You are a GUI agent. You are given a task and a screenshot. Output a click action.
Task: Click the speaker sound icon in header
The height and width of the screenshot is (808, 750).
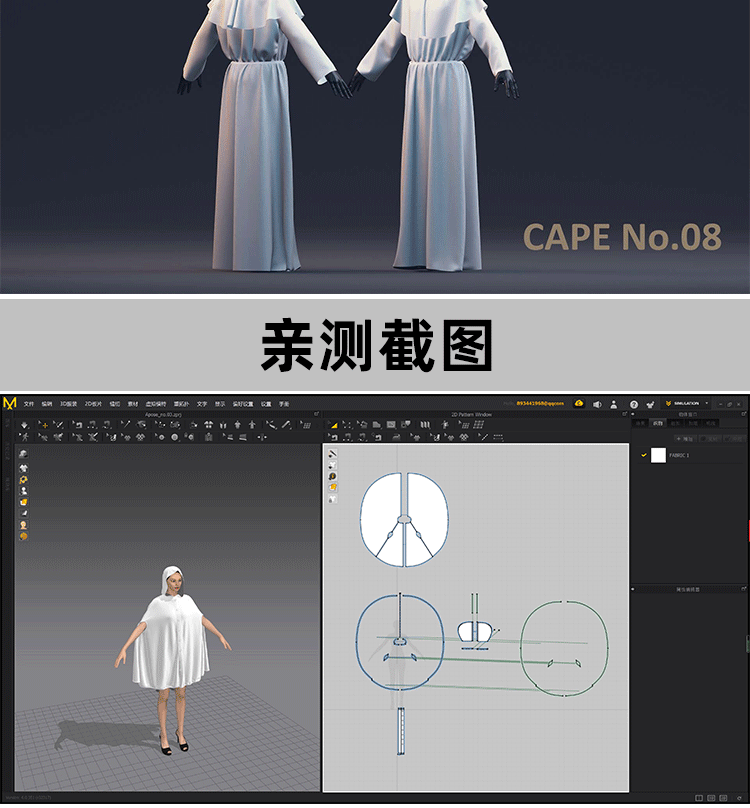click(x=597, y=404)
